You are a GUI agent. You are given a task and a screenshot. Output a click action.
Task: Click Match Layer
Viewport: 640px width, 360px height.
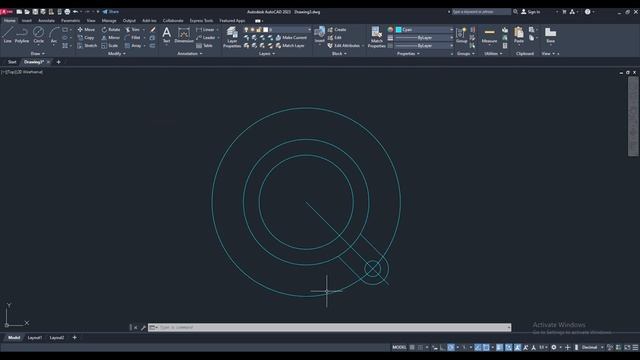[x=290, y=46]
